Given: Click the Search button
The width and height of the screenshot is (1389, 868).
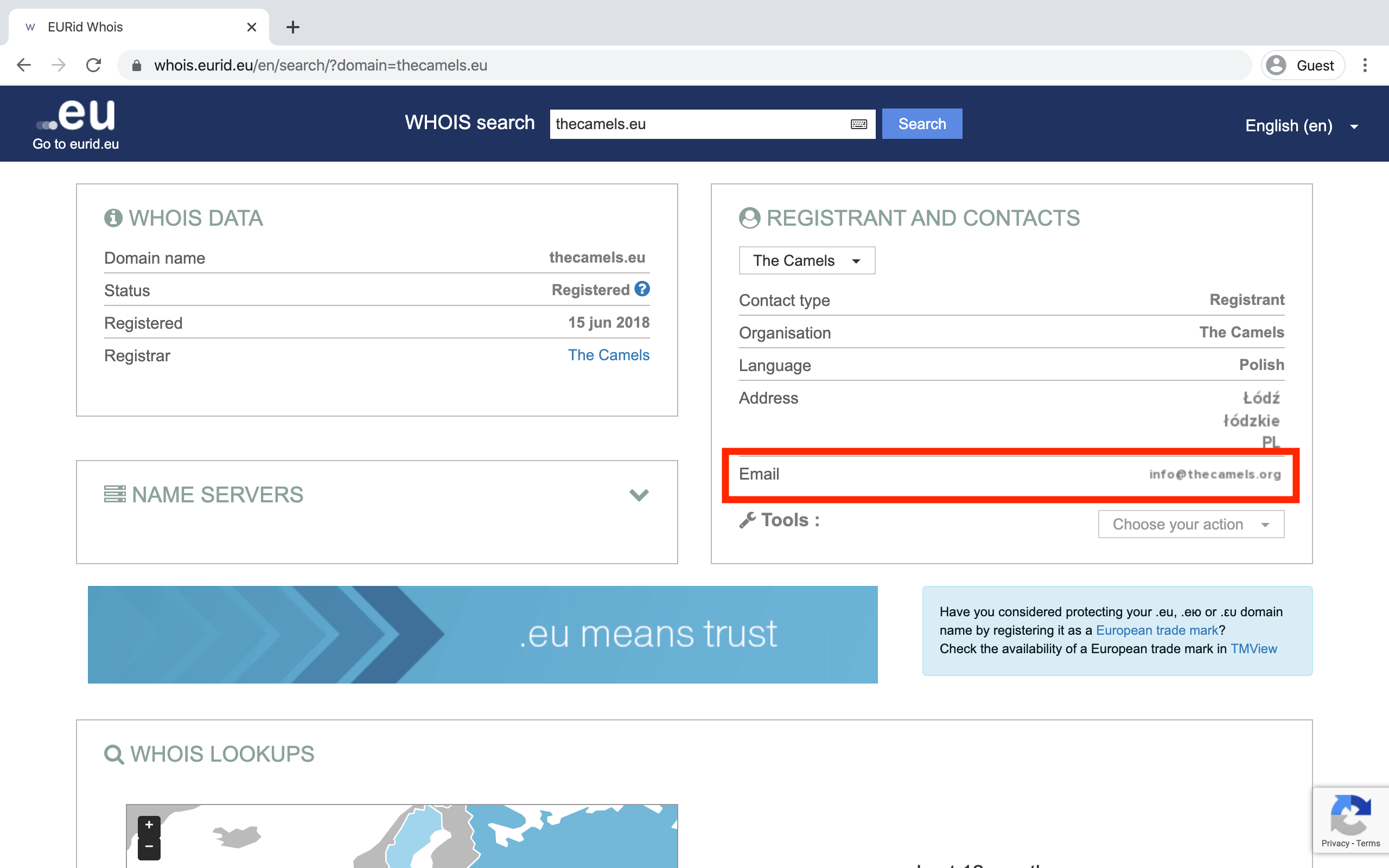Looking at the screenshot, I should coord(922,124).
